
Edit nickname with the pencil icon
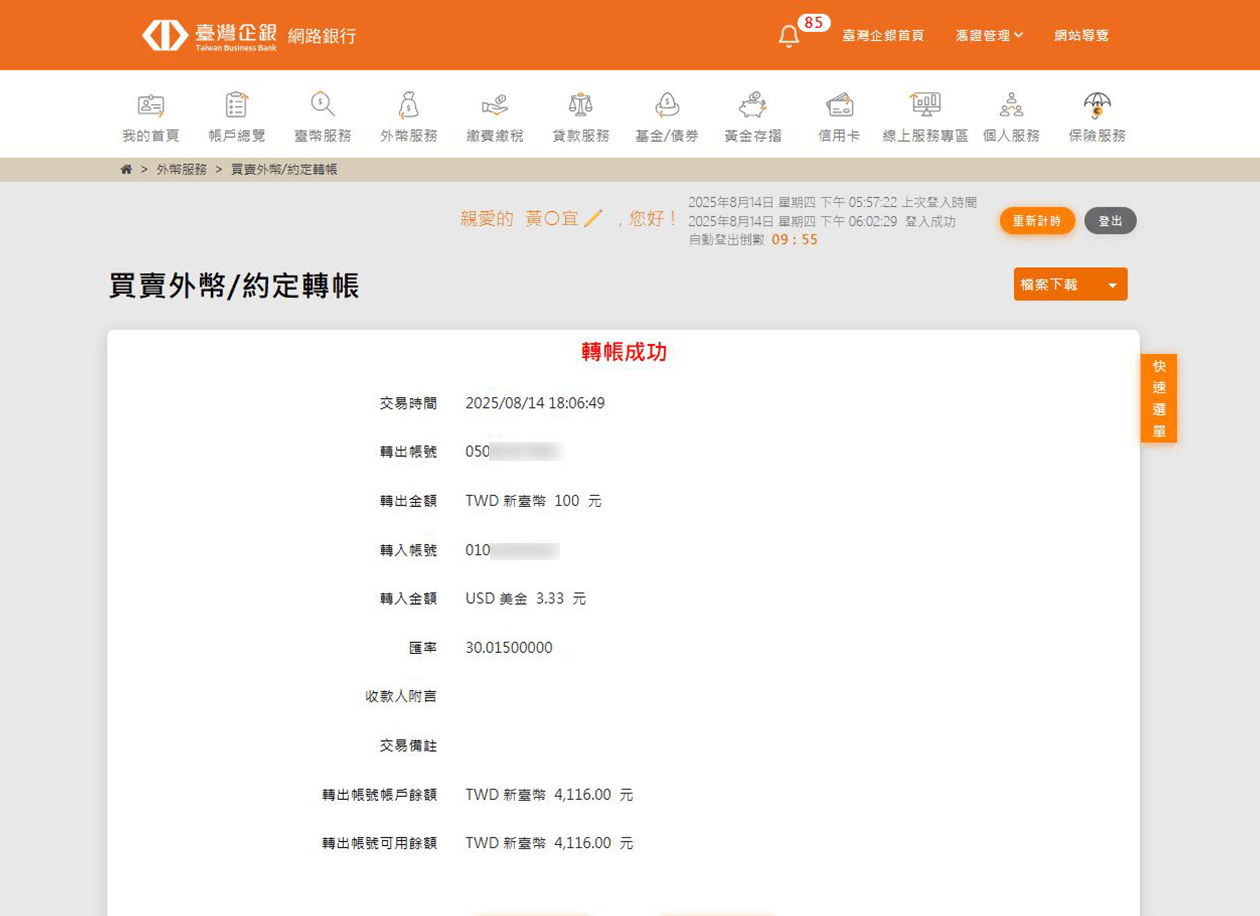pyautogui.click(x=593, y=218)
